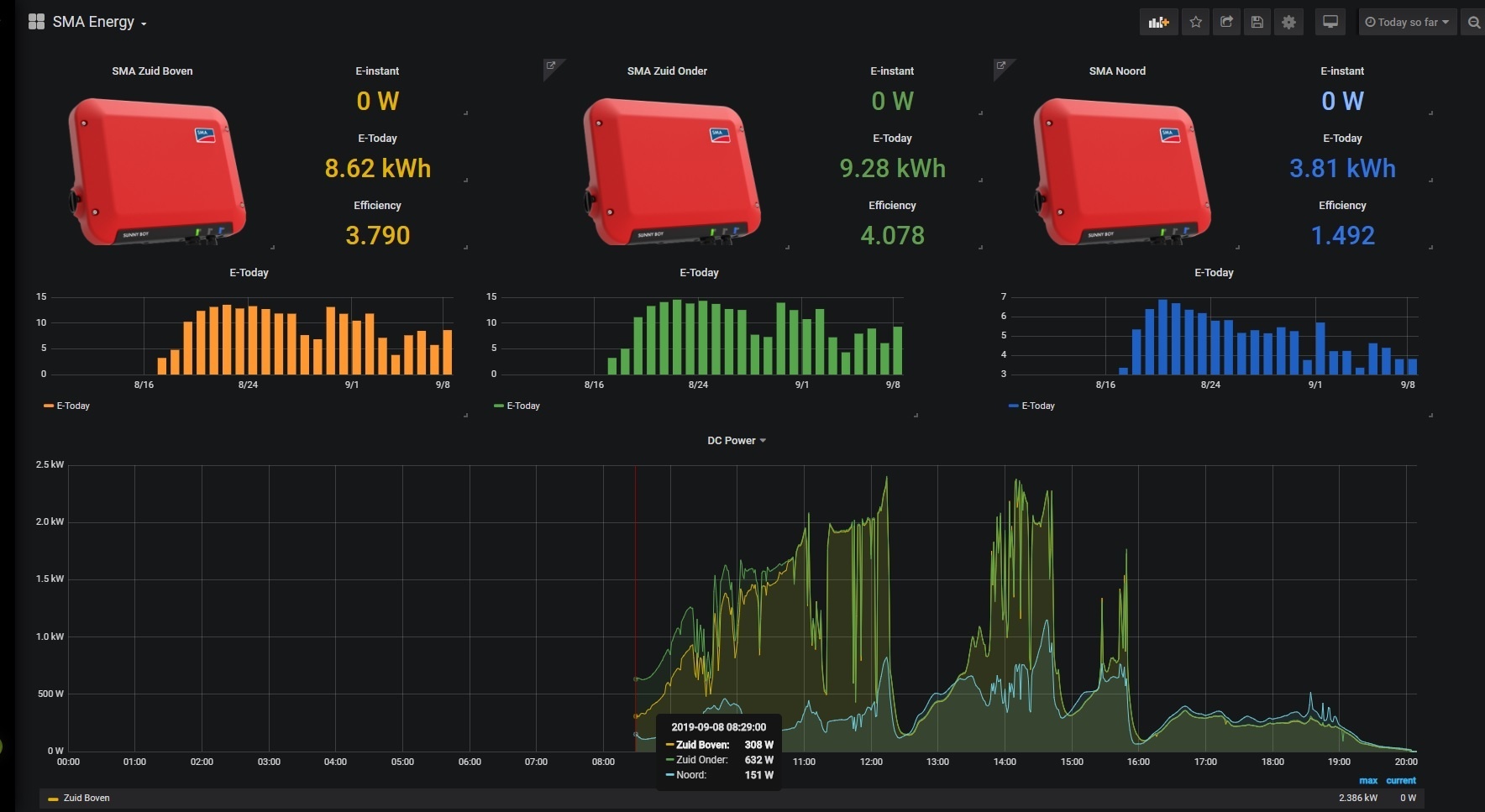Screen dimensions: 1485x812
Task: Open the SMA Zuid Onder panel title menu
Action: pyautogui.click(x=667, y=71)
